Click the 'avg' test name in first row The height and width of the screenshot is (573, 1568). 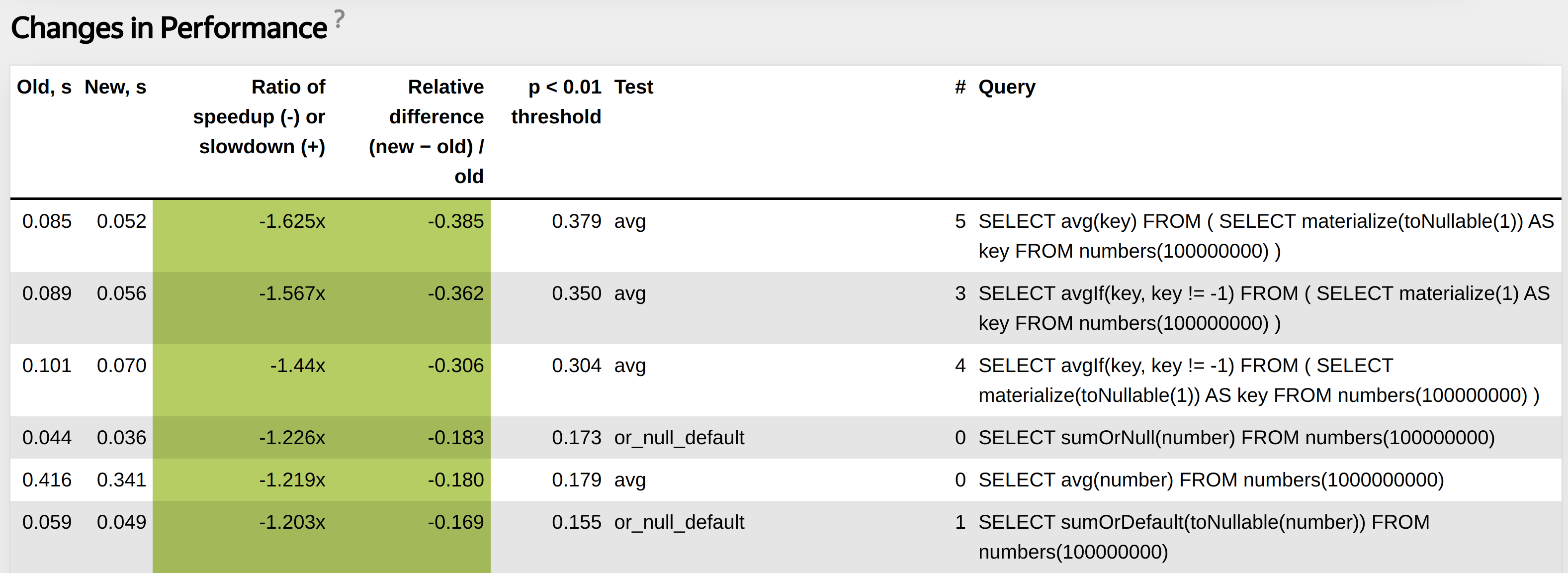coord(629,221)
